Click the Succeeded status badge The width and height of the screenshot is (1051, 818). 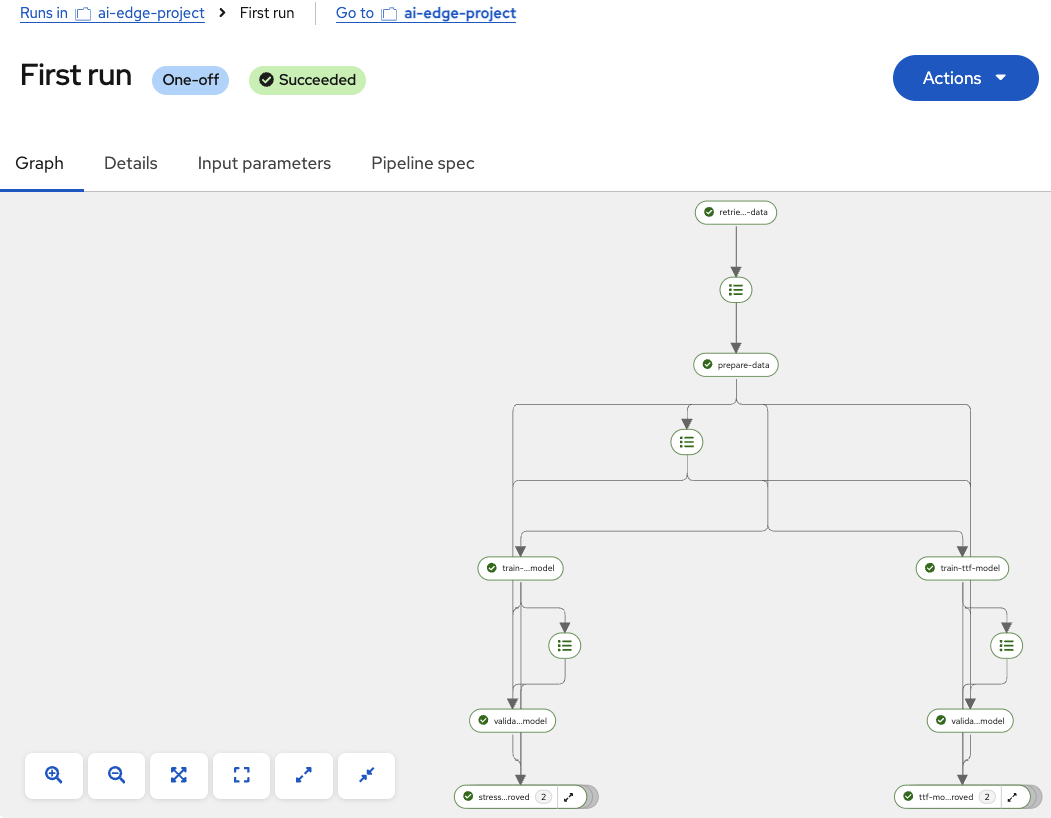click(307, 80)
